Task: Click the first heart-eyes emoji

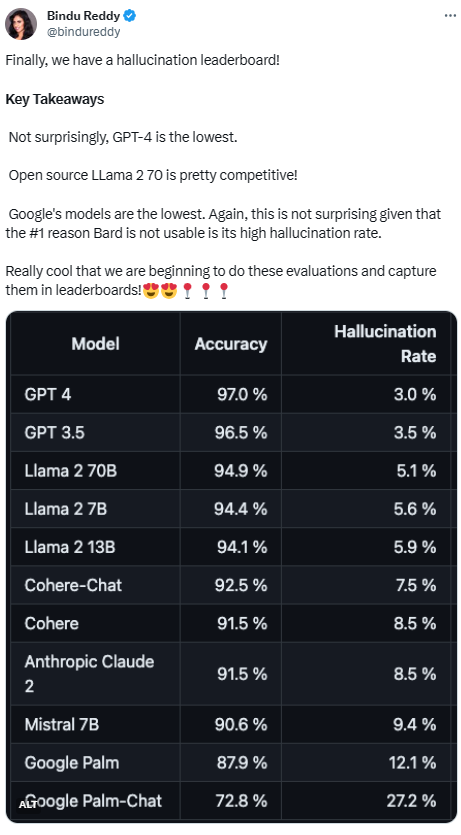Action: pos(151,290)
